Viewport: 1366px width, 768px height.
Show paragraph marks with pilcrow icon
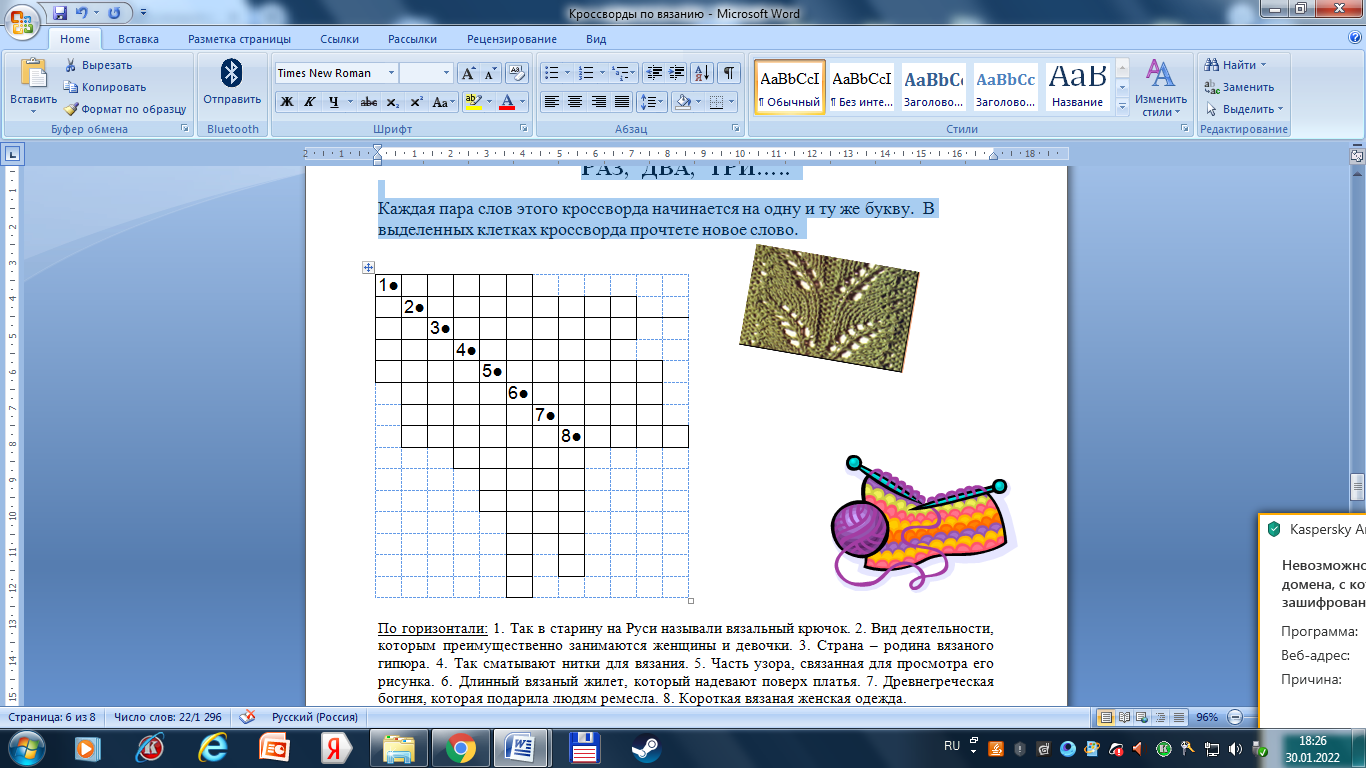pos(729,73)
